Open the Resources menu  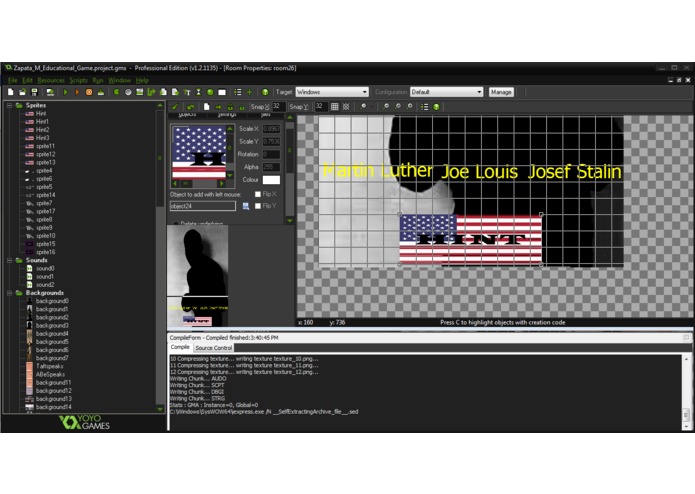(x=51, y=80)
